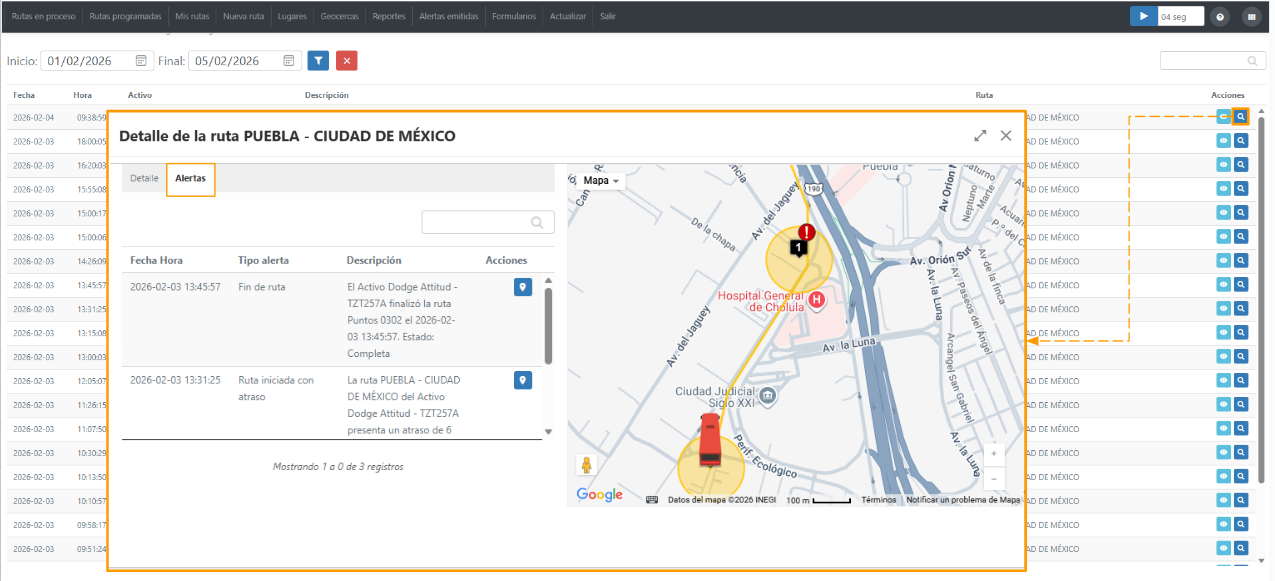Open the calendar picker for Final date
Viewport: 1275px width, 581px height.
click(289, 61)
